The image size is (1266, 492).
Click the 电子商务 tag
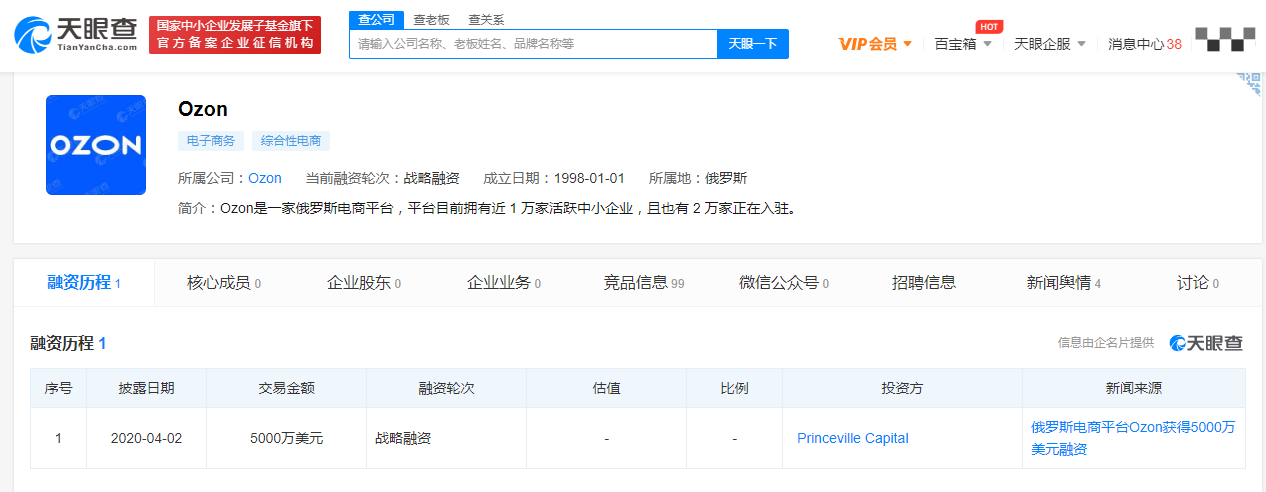click(211, 141)
